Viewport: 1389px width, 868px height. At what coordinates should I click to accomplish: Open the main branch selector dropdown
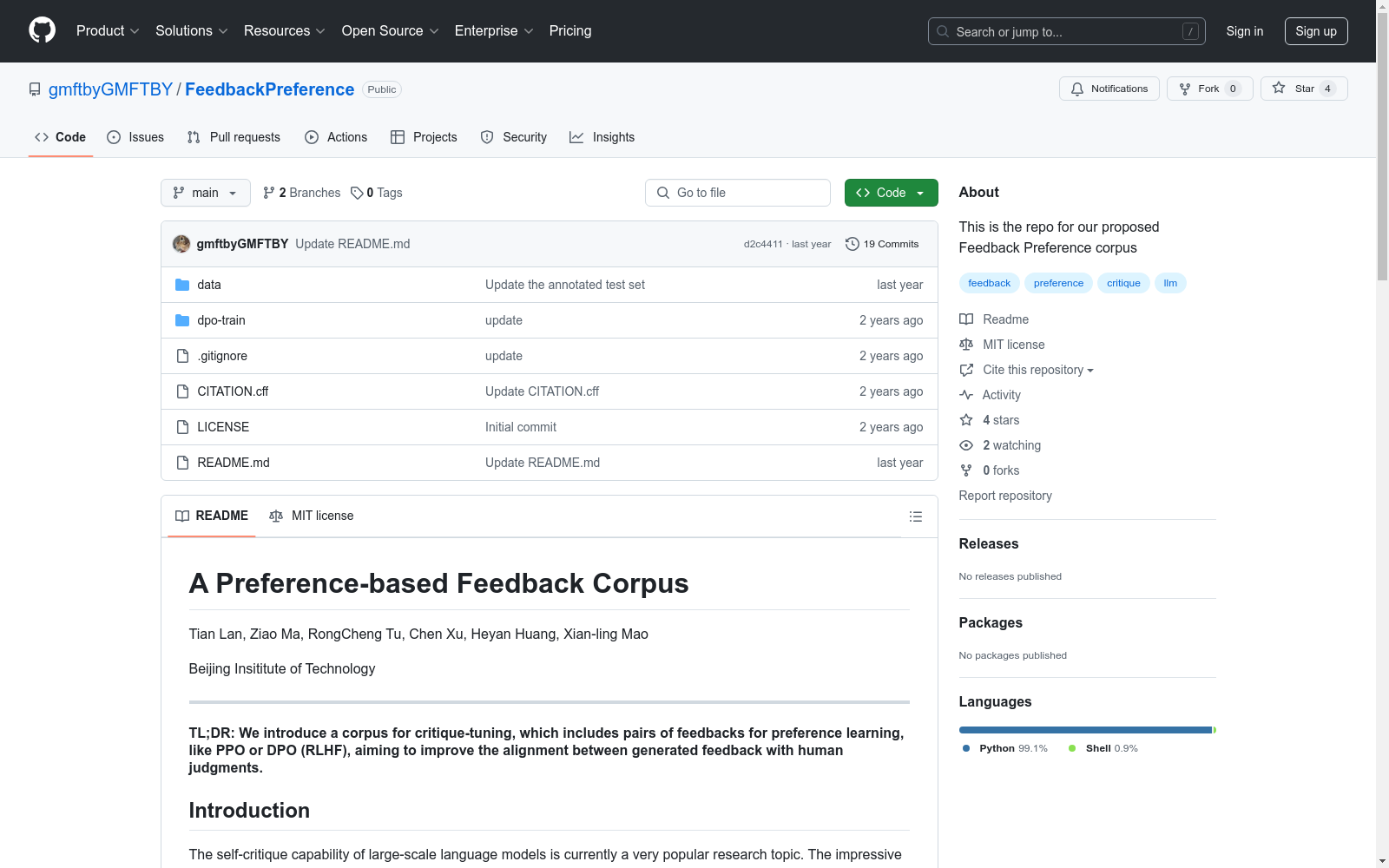pos(206,193)
